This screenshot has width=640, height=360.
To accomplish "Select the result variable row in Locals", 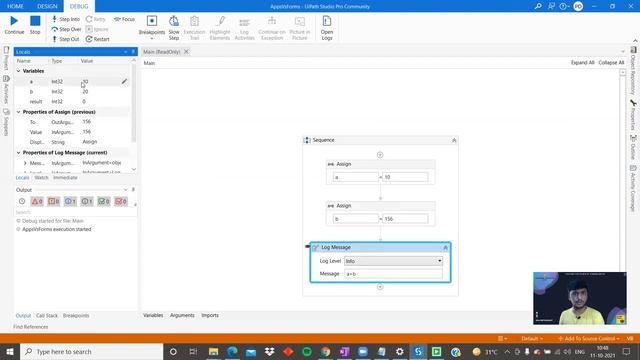I will click(73, 101).
